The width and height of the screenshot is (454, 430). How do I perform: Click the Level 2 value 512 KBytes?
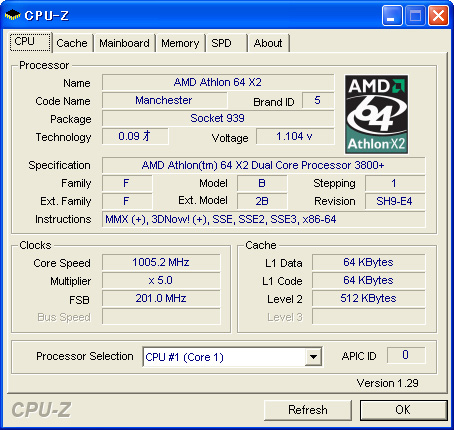point(369,298)
